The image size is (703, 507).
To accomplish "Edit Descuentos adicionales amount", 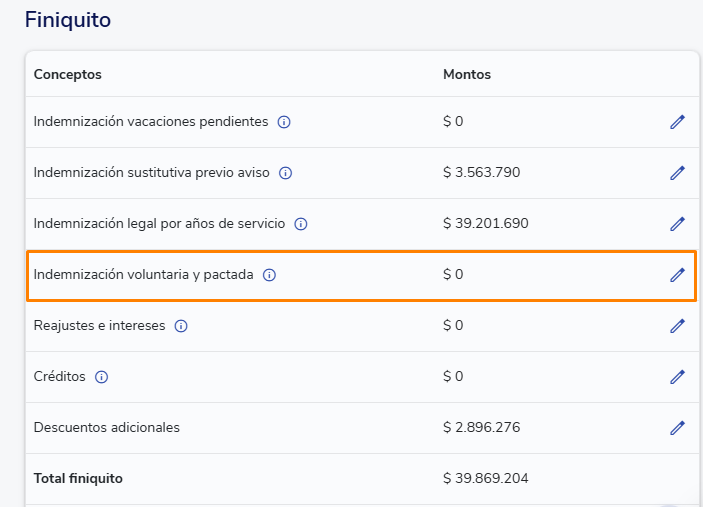I will (677, 428).
